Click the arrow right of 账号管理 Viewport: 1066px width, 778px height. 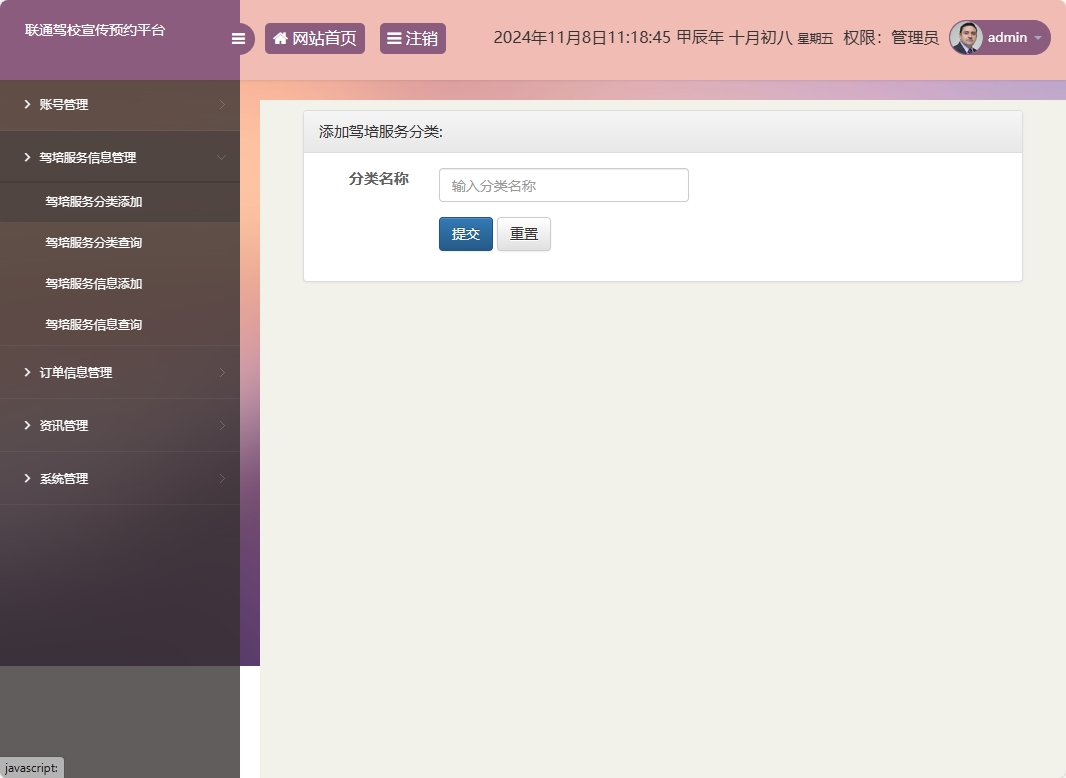coord(222,104)
